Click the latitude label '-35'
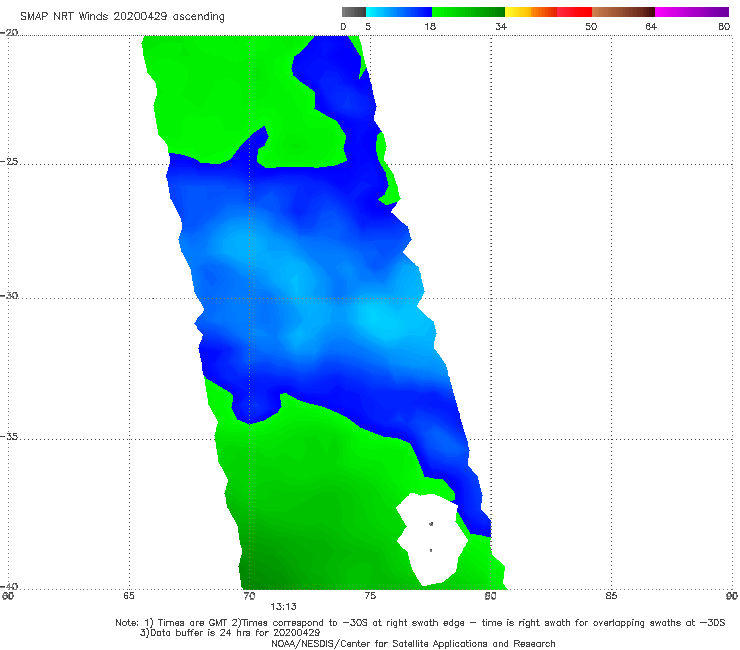The width and height of the screenshot is (740, 650). pyautogui.click(x=9, y=436)
